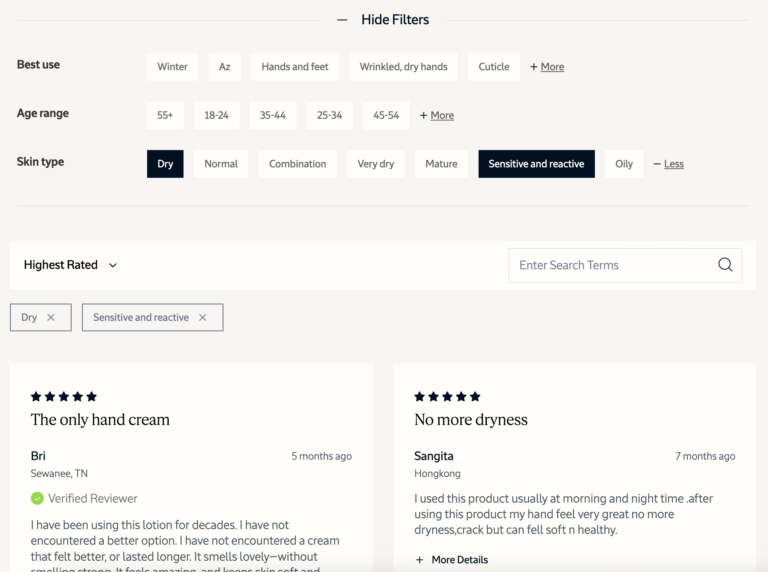768x572 pixels.
Task: Collapse Skin type options with Less
Action: (669, 164)
